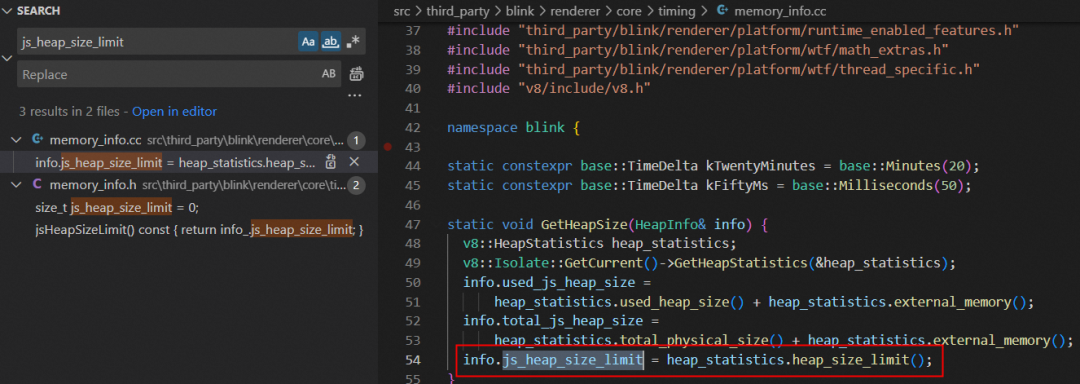Toggle Match Whole Word option
This screenshot has height=384, width=1080.
(x=331, y=42)
